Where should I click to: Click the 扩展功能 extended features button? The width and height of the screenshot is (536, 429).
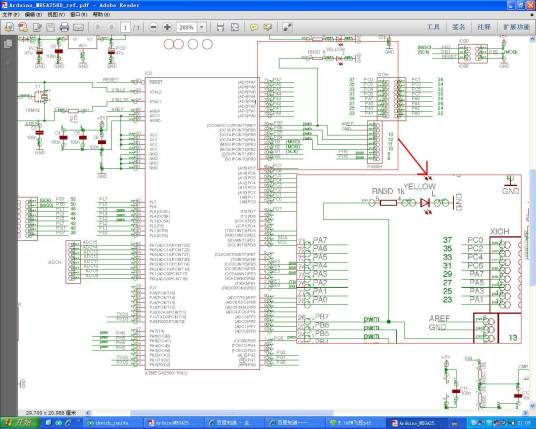(x=516, y=27)
